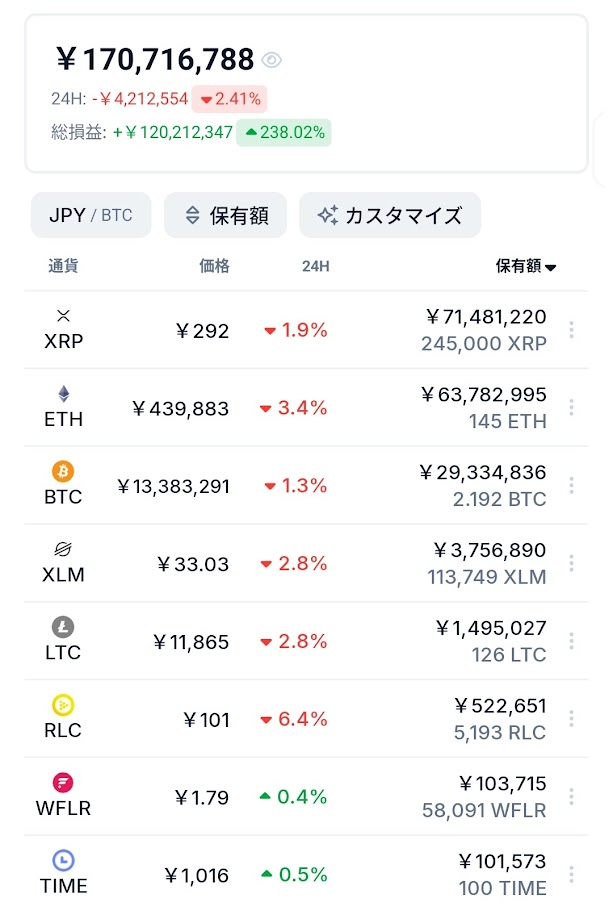Sort by the 価格 column header
Screen dimensions: 613x911
214,266
